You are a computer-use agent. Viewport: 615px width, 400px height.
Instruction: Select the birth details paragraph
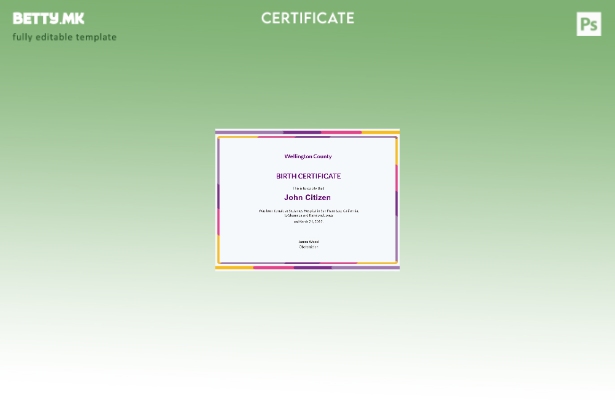click(308, 212)
